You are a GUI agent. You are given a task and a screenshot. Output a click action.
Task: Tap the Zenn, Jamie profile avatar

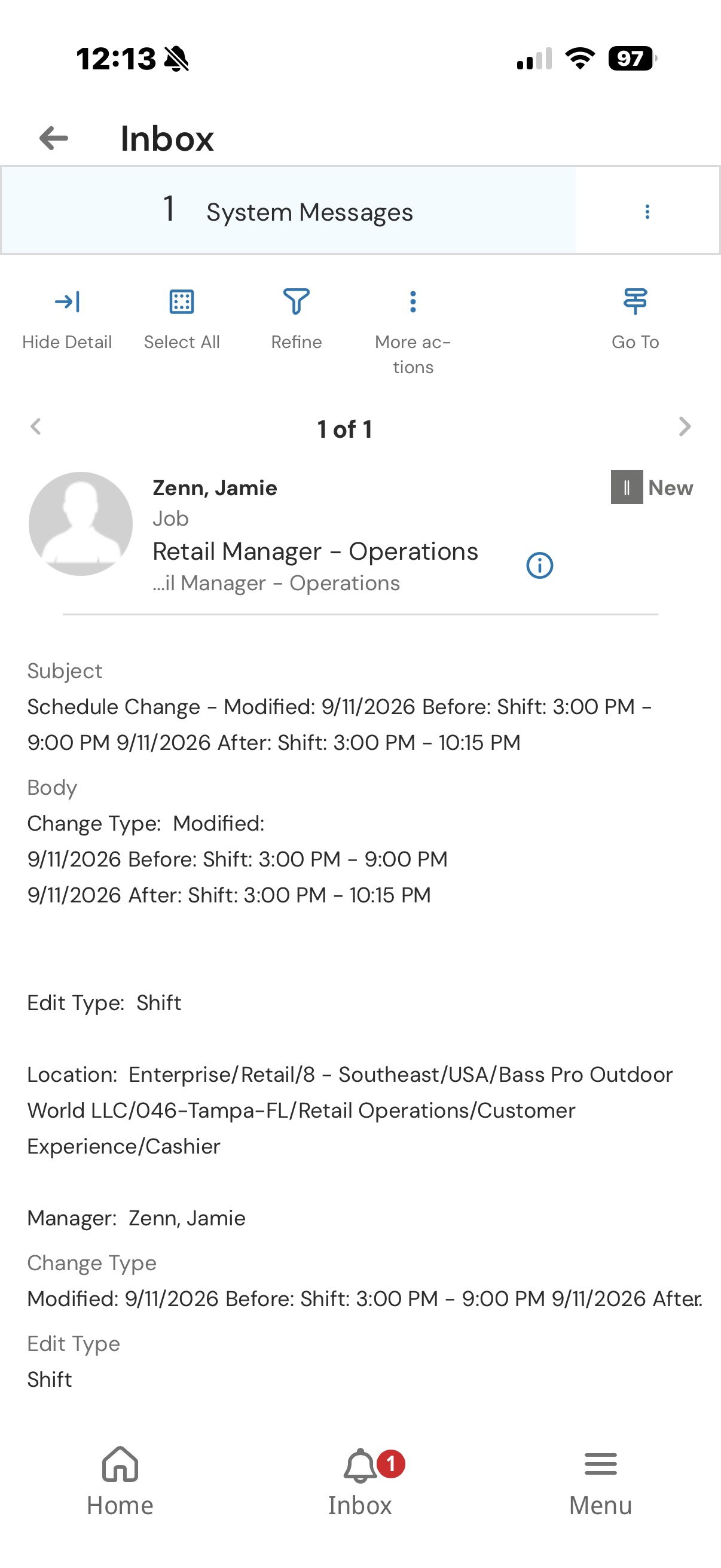pyautogui.click(x=80, y=523)
